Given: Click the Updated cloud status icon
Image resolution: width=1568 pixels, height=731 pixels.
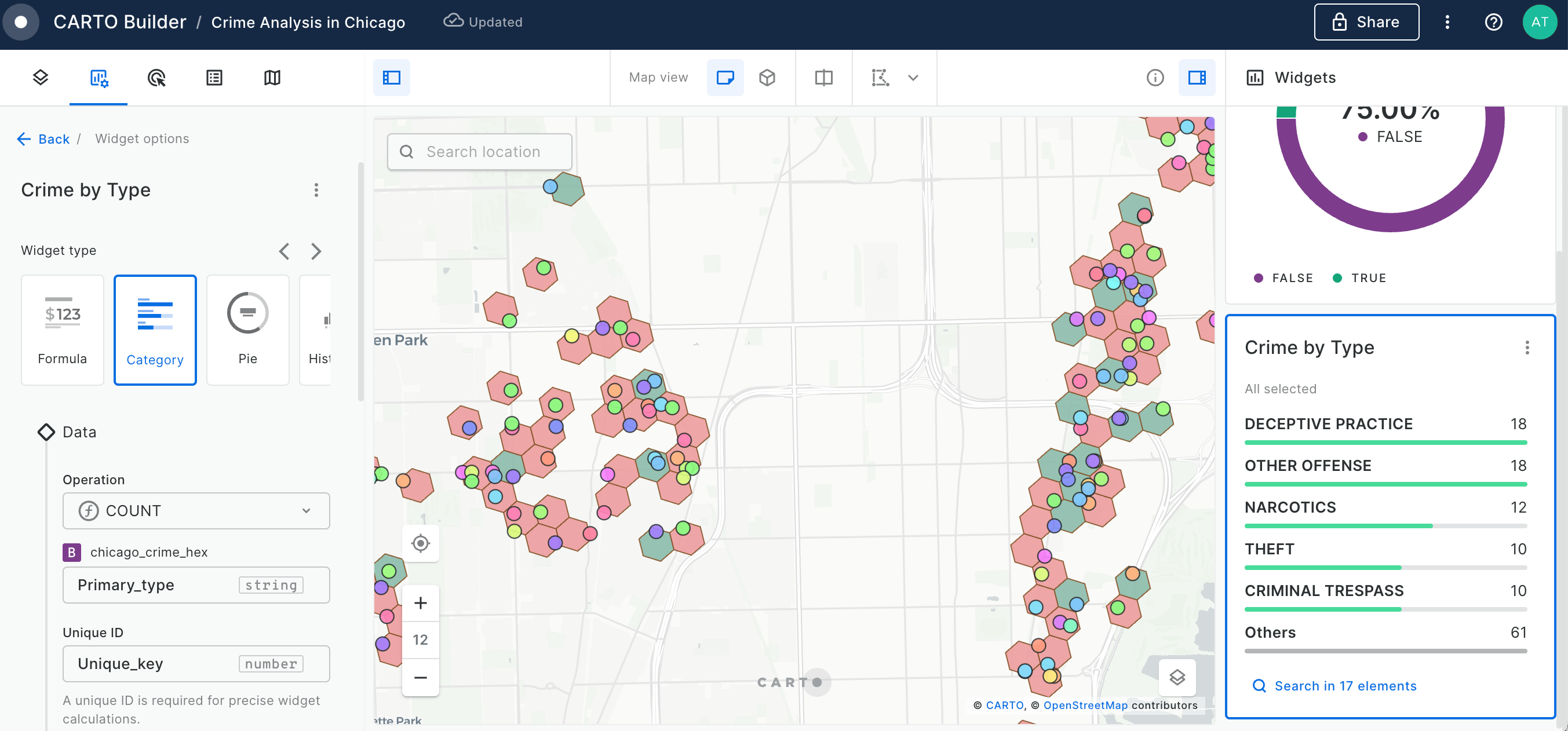Looking at the screenshot, I should click(453, 21).
